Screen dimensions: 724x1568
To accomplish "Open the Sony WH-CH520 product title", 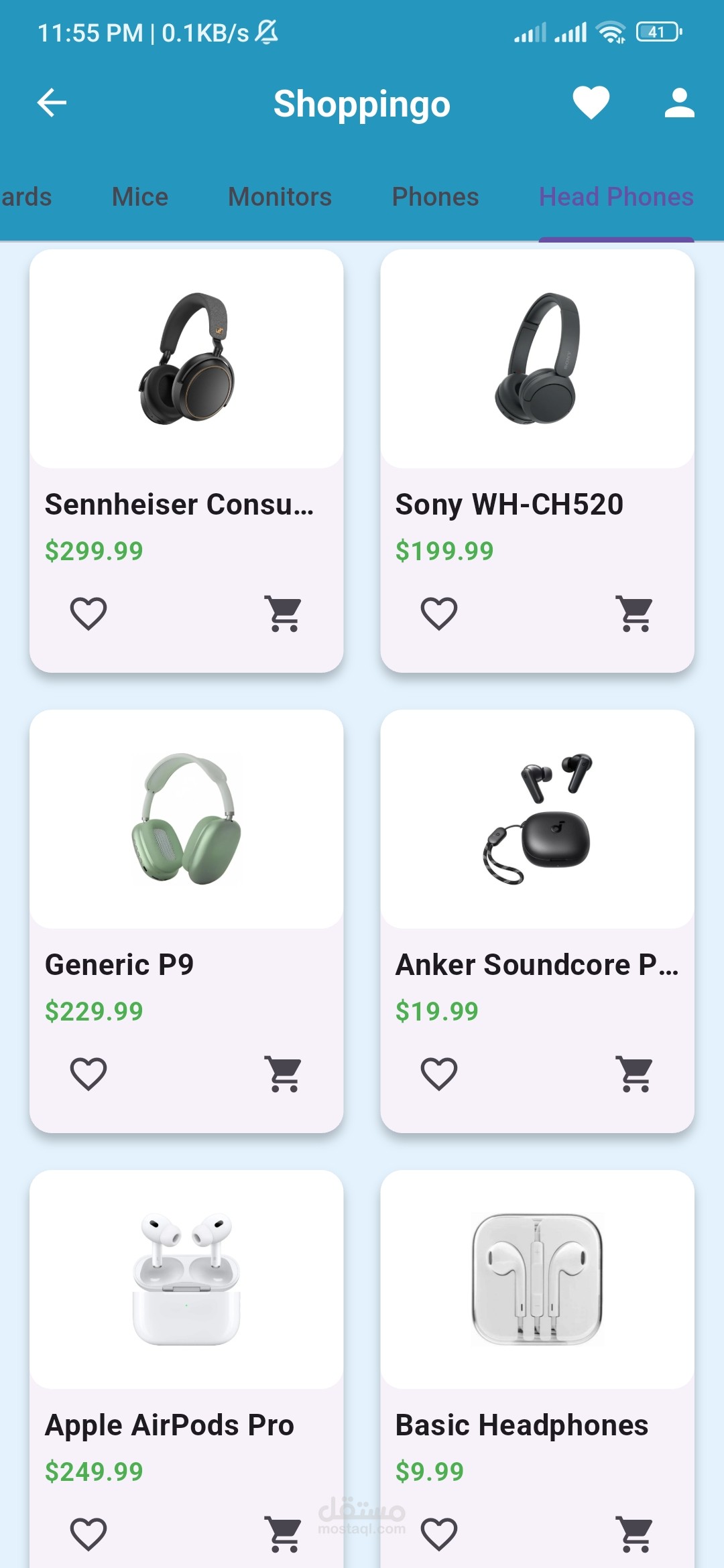I will (509, 505).
